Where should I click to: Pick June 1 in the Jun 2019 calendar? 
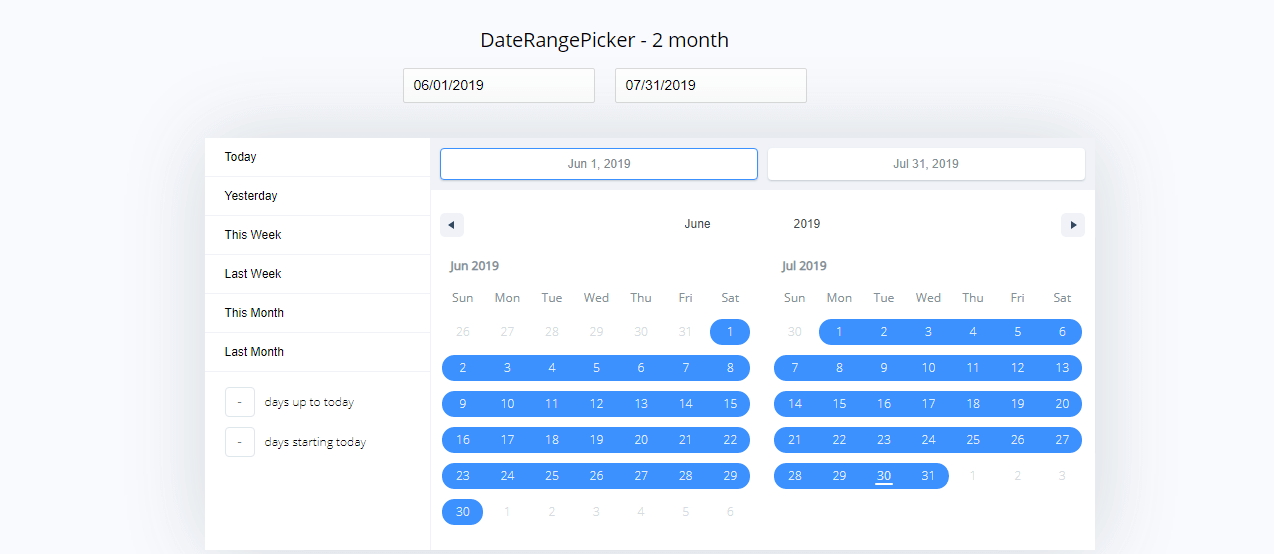click(730, 332)
